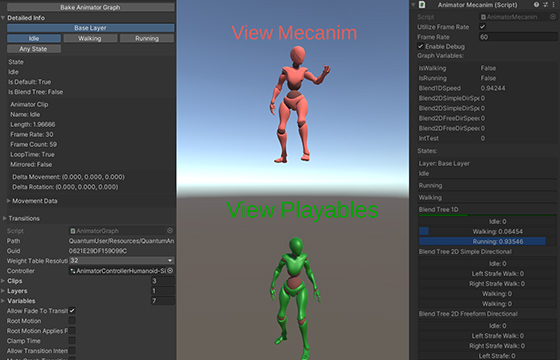Click the Frame Rate input field
This screenshot has height=360, width=560.
(518, 37)
